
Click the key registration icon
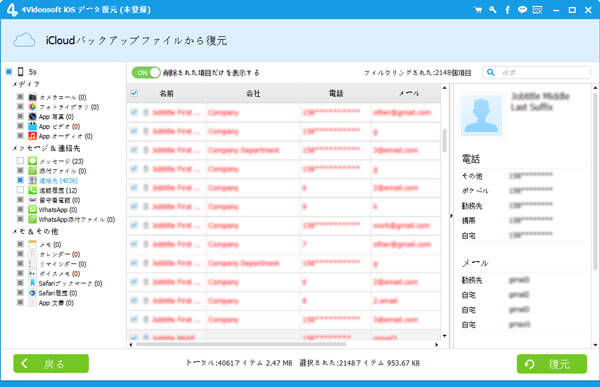tap(492, 10)
